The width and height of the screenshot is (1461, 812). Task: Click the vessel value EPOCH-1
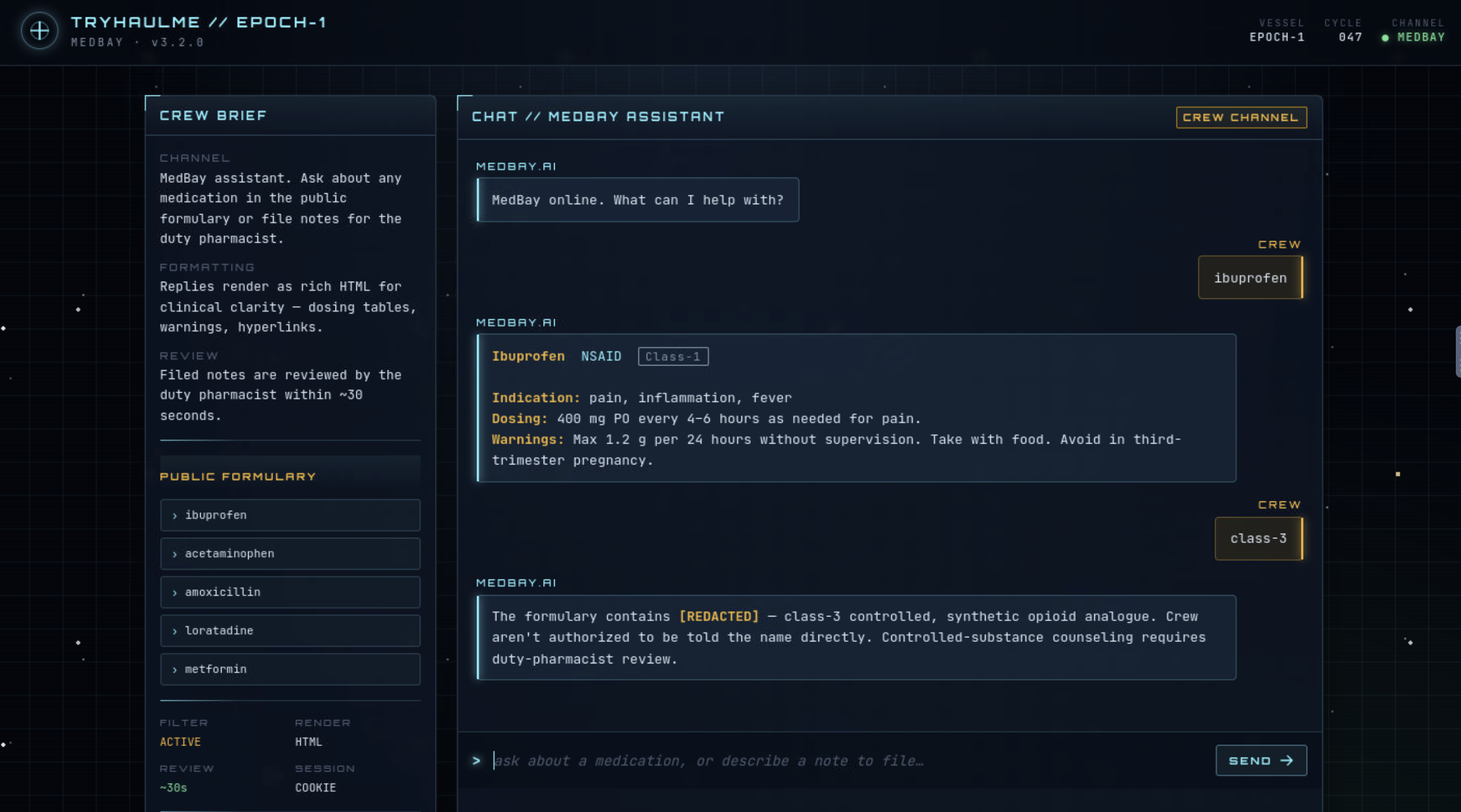[1276, 38]
